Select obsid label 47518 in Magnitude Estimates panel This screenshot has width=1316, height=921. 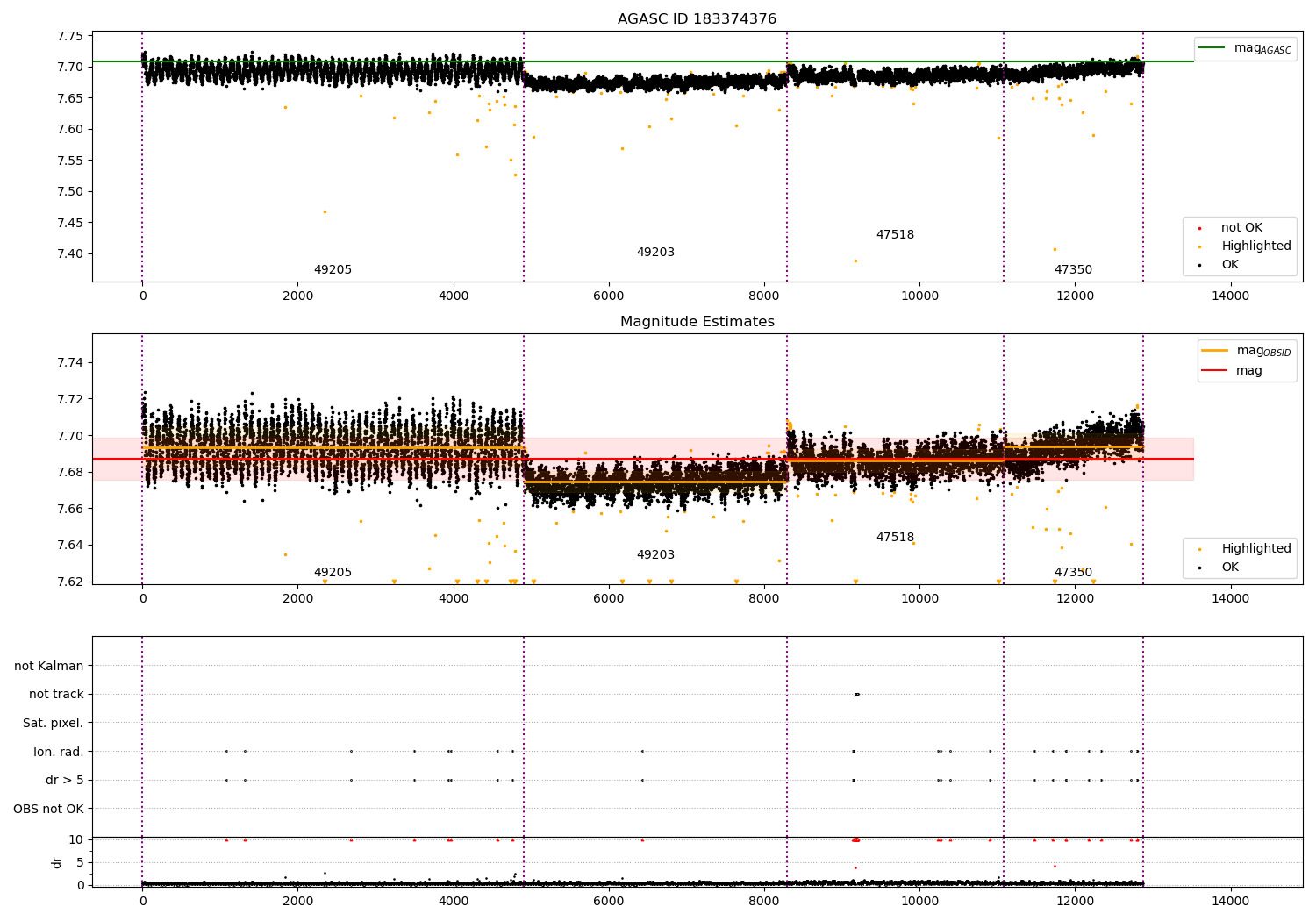point(895,538)
